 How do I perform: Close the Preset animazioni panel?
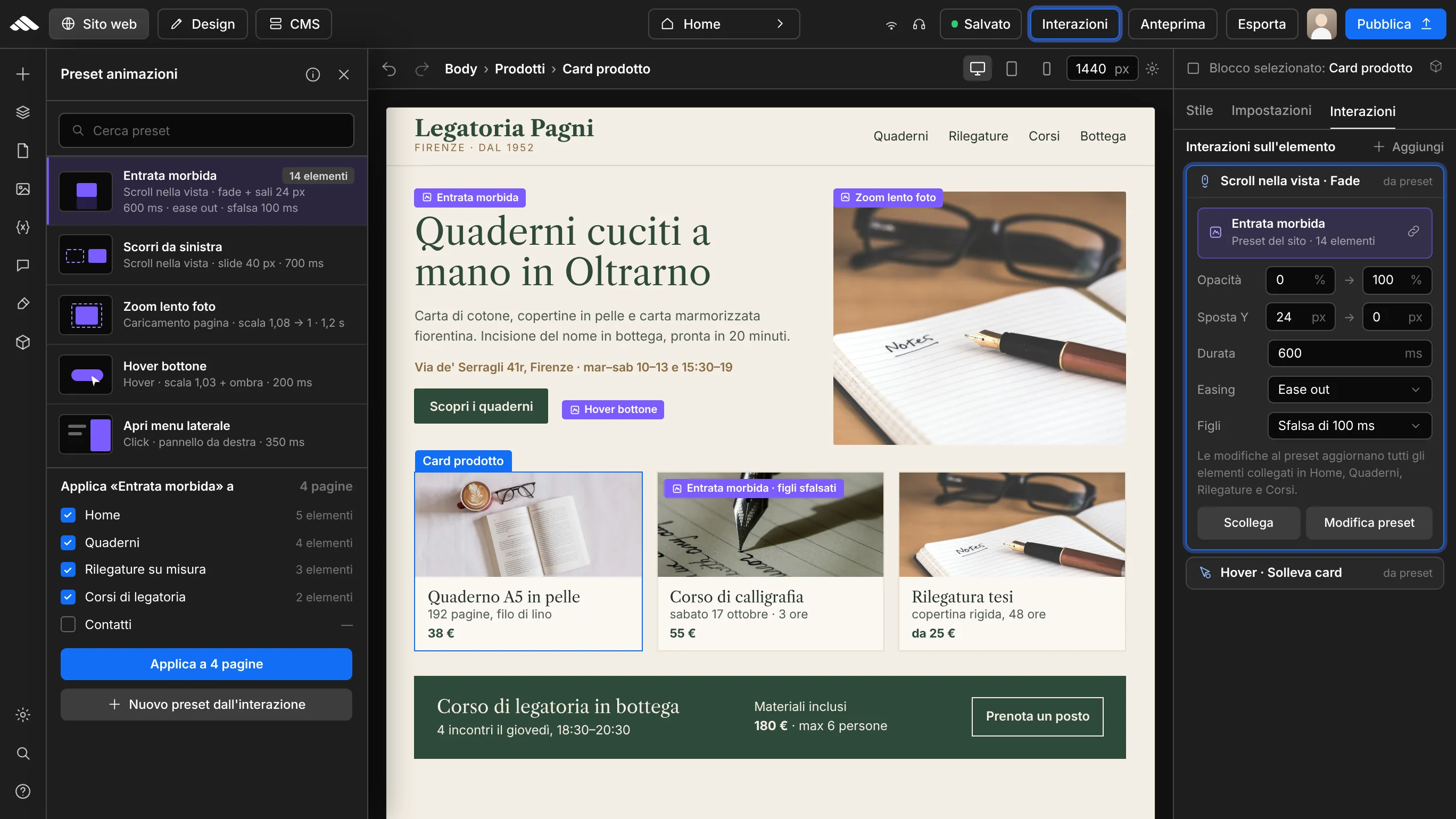[344, 74]
